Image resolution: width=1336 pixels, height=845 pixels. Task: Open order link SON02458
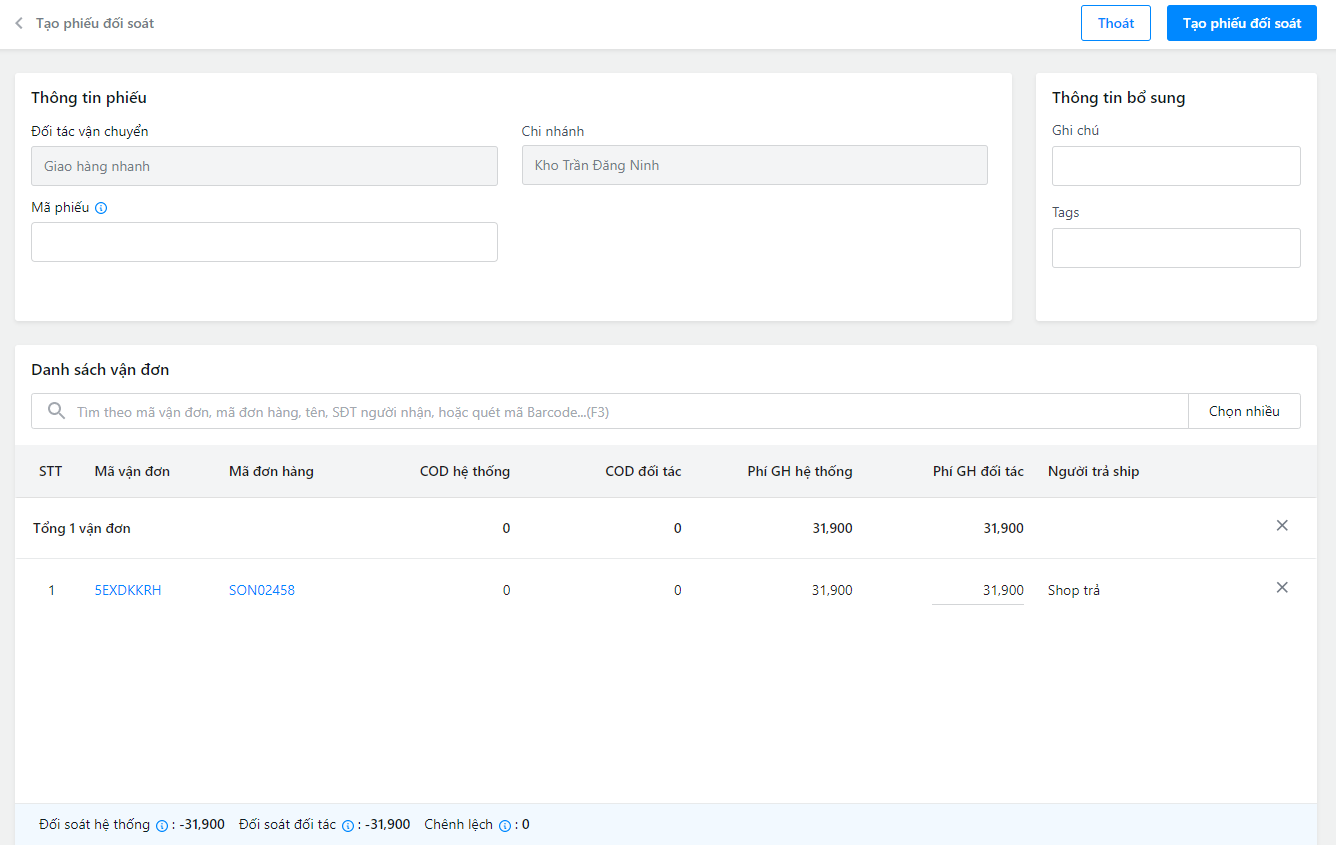coord(262,590)
